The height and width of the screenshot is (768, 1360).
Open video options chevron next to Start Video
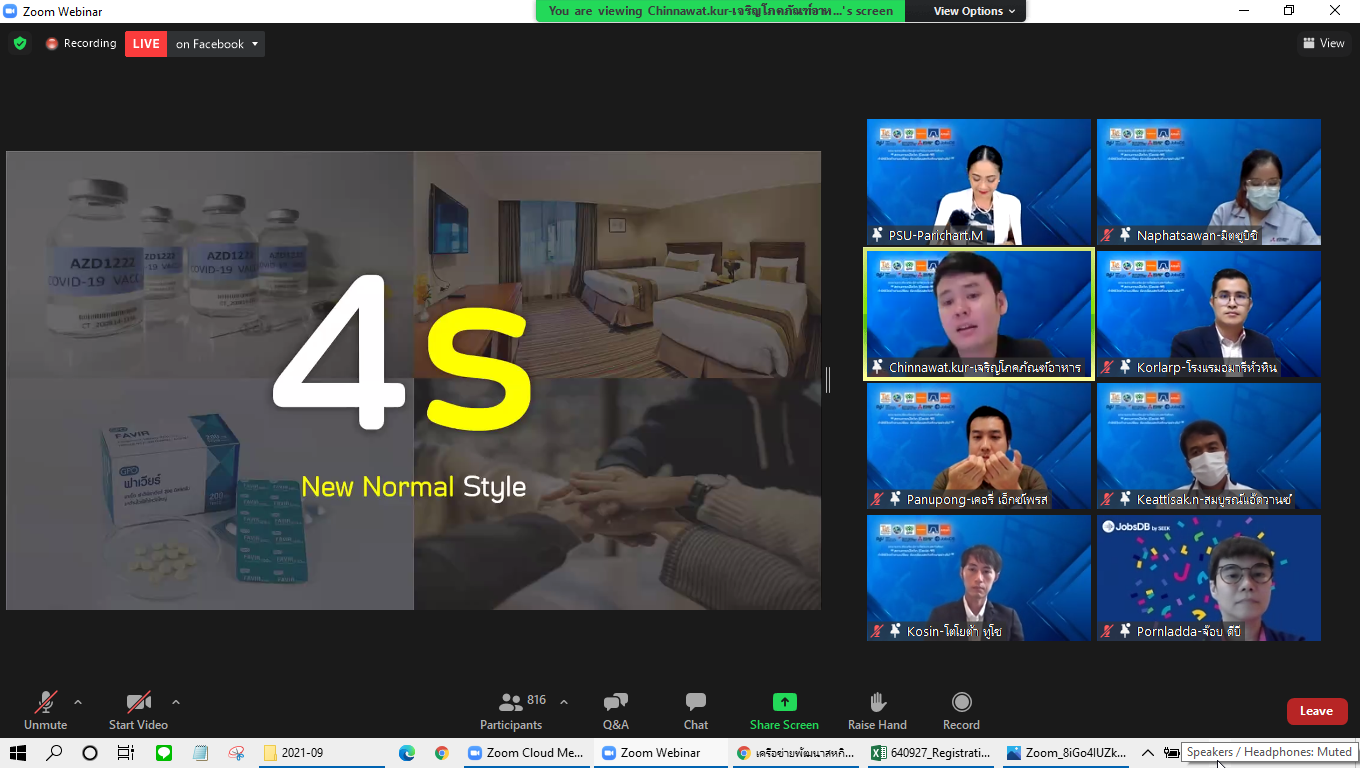(176, 701)
